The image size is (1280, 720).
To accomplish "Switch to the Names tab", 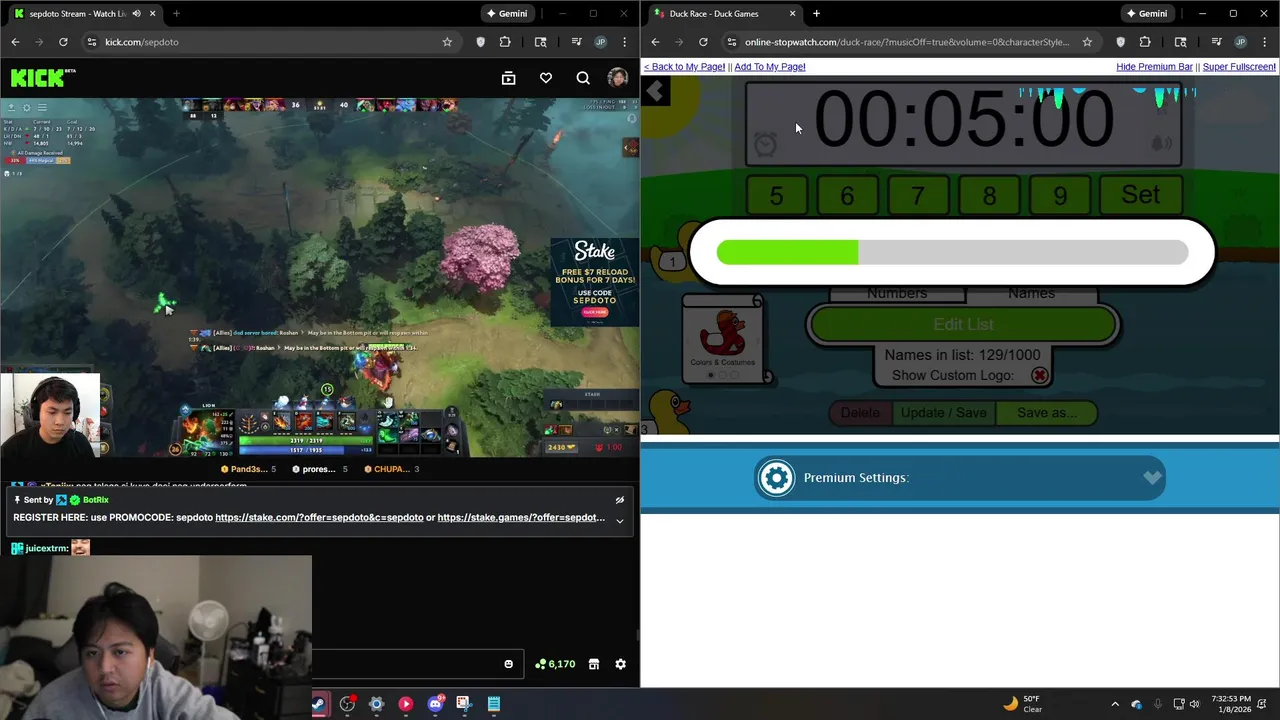I will [x=1031, y=293].
